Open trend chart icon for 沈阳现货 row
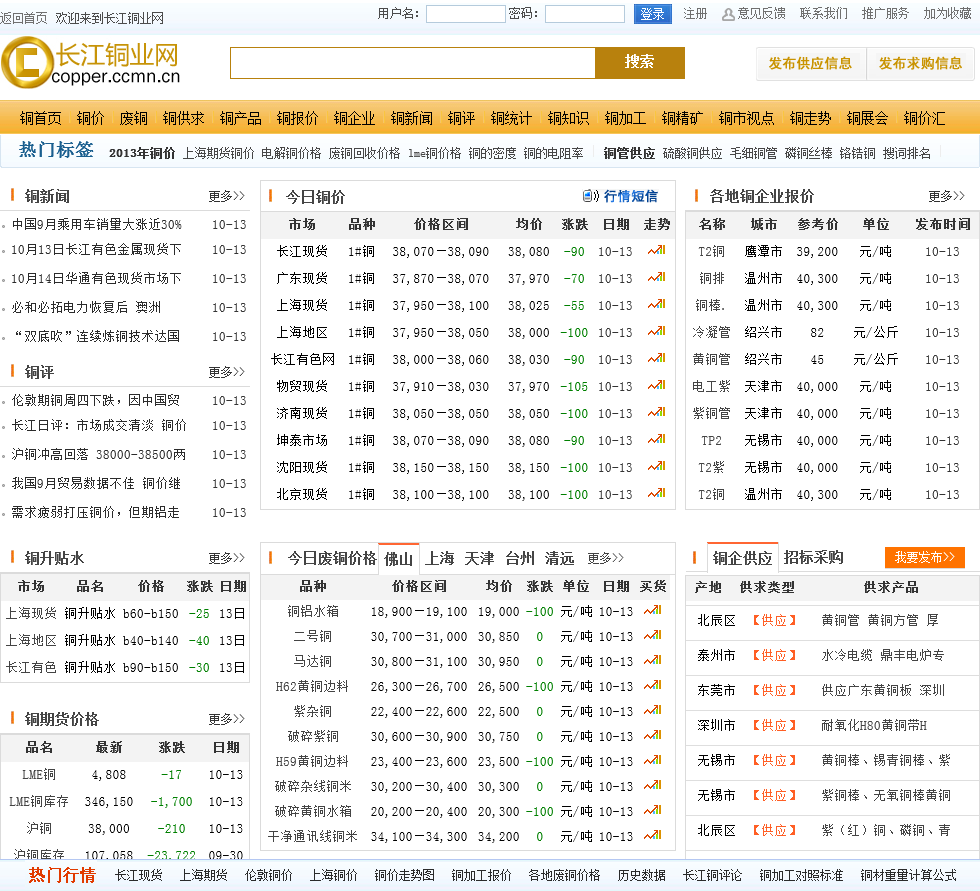The width and height of the screenshot is (980, 891). 656,466
